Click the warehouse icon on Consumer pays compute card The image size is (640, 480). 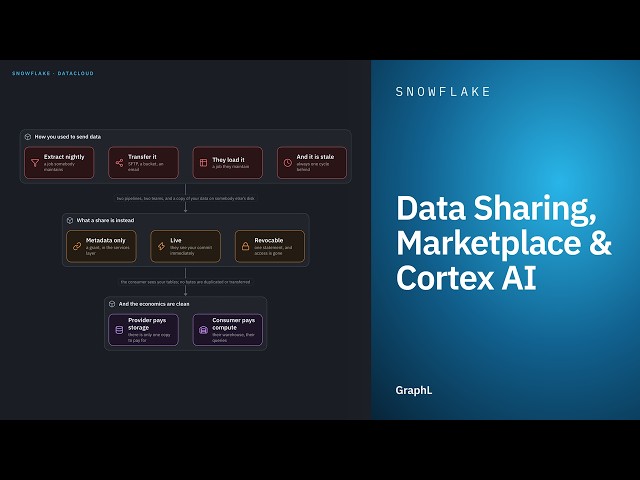pos(203,330)
